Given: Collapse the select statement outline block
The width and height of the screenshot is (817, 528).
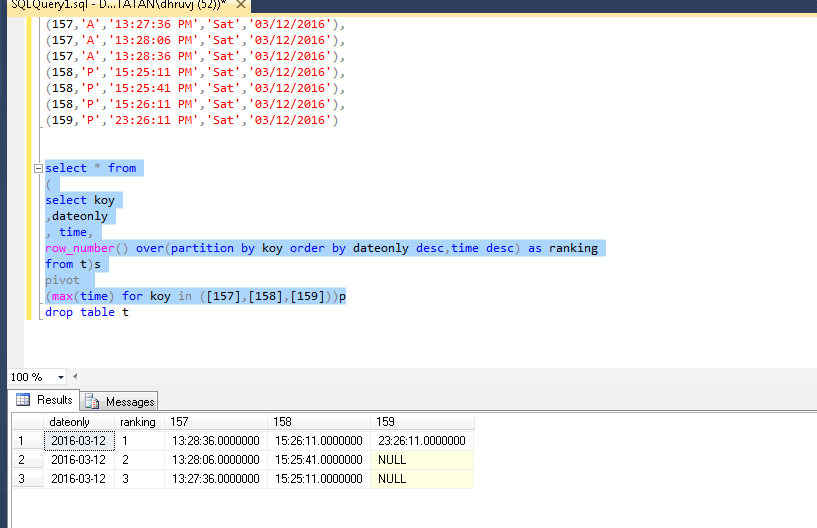Looking at the screenshot, I should pyautogui.click(x=38, y=168).
